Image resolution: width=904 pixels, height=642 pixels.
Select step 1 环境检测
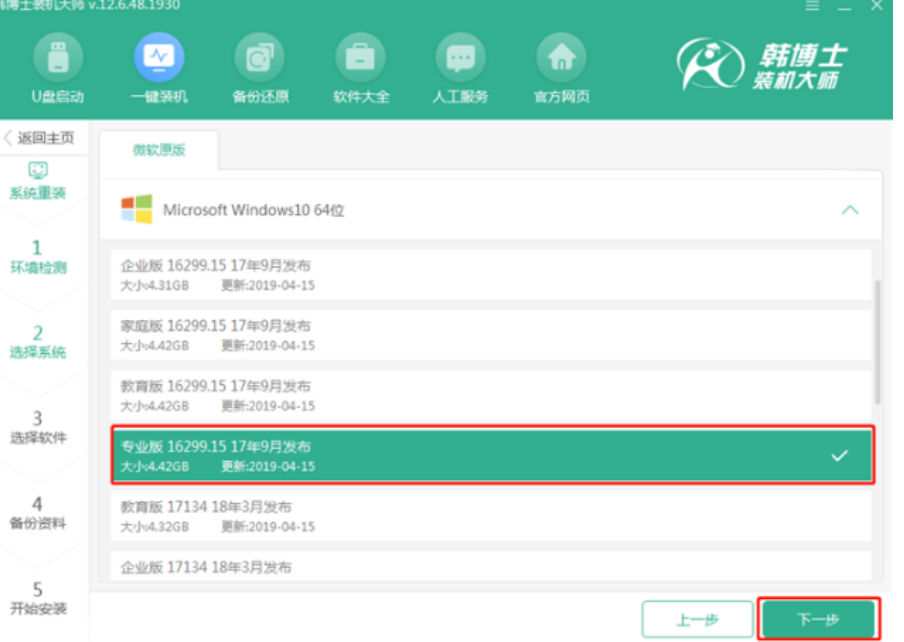38,257
